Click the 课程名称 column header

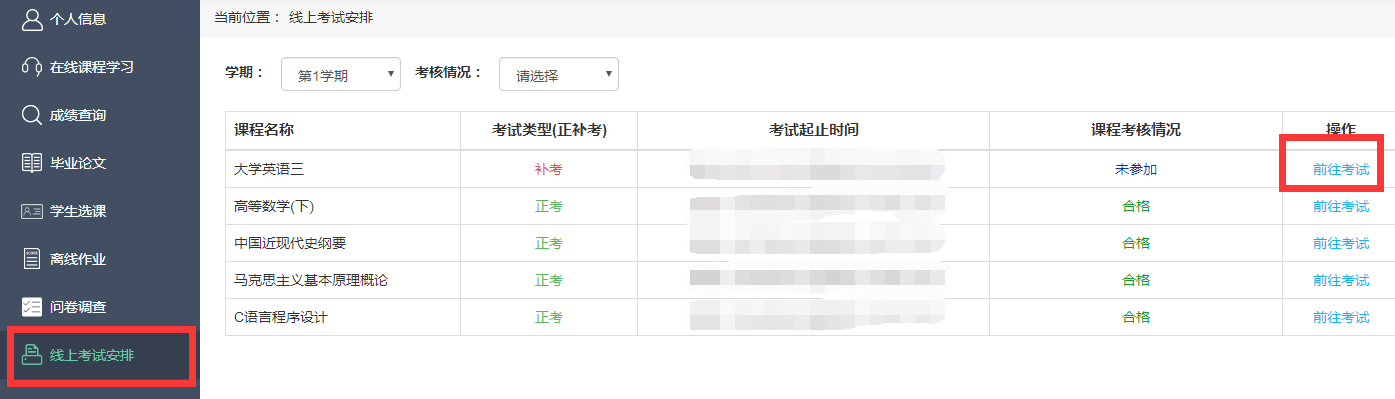(x=264, y=130)
